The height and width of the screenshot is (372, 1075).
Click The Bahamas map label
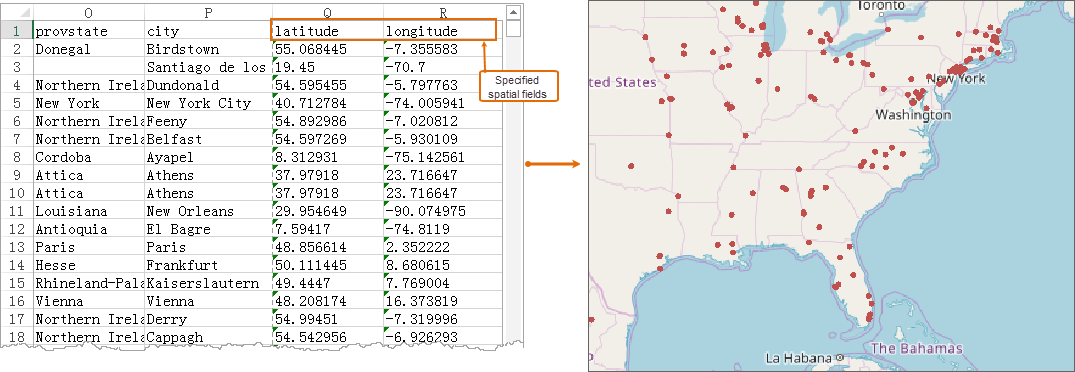point(917,348)
